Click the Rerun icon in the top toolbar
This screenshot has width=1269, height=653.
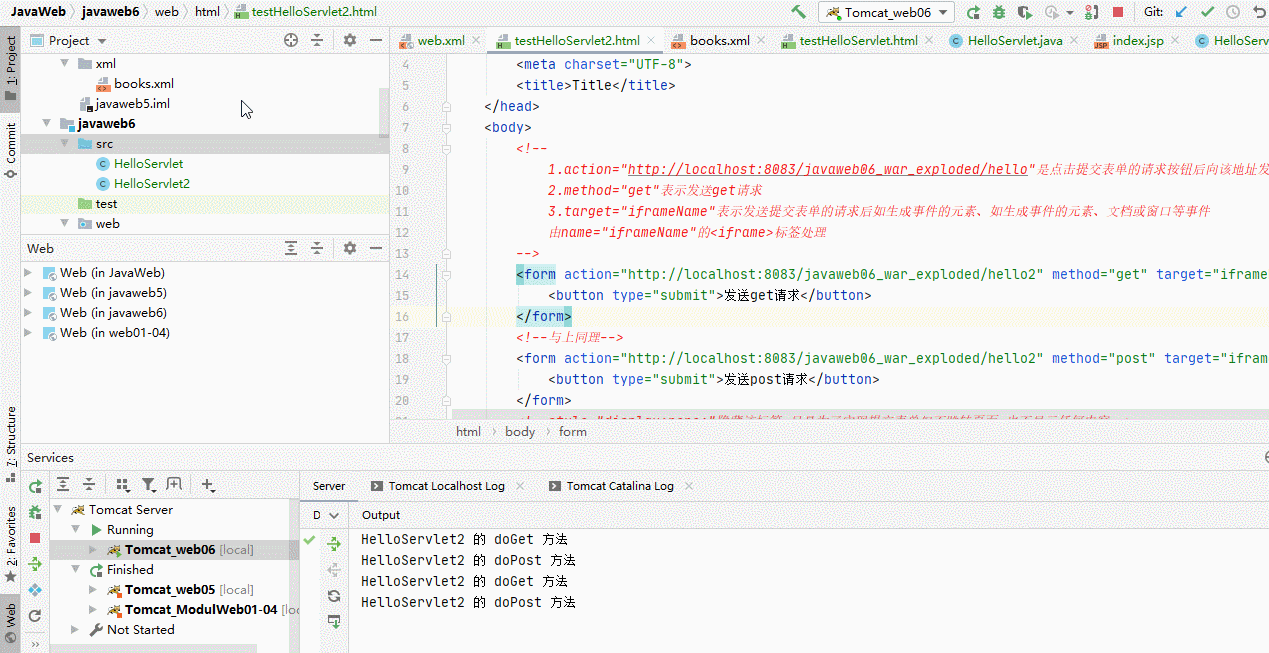coord(973,12)
